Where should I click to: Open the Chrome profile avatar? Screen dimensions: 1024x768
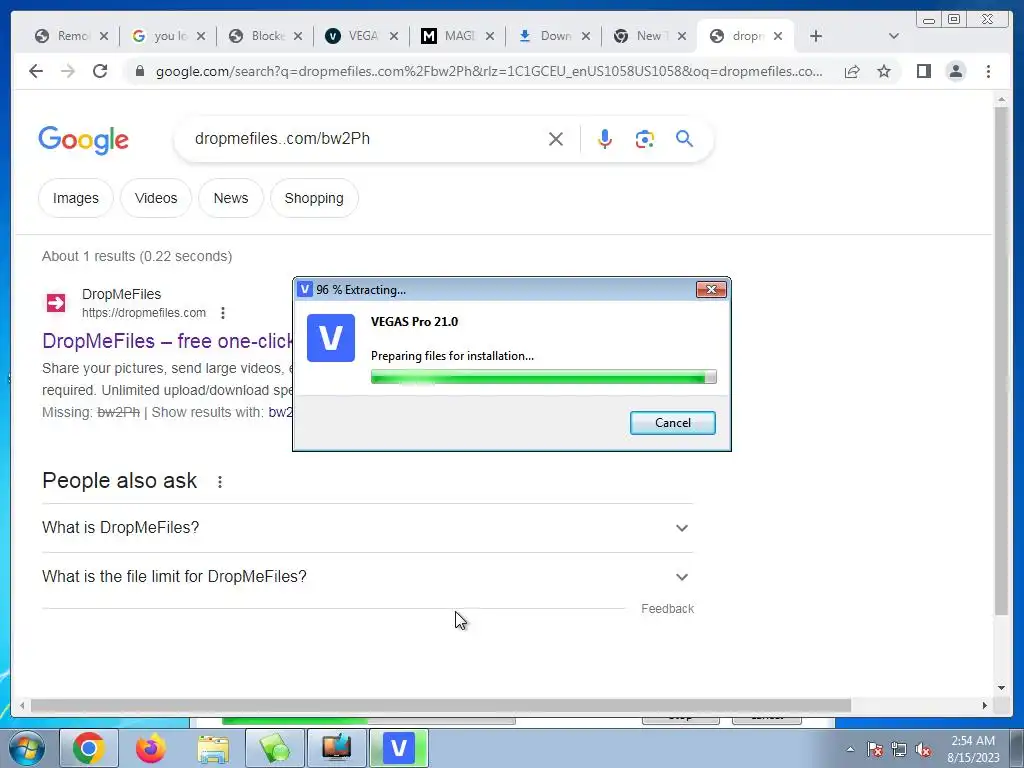tap(955, 71)
